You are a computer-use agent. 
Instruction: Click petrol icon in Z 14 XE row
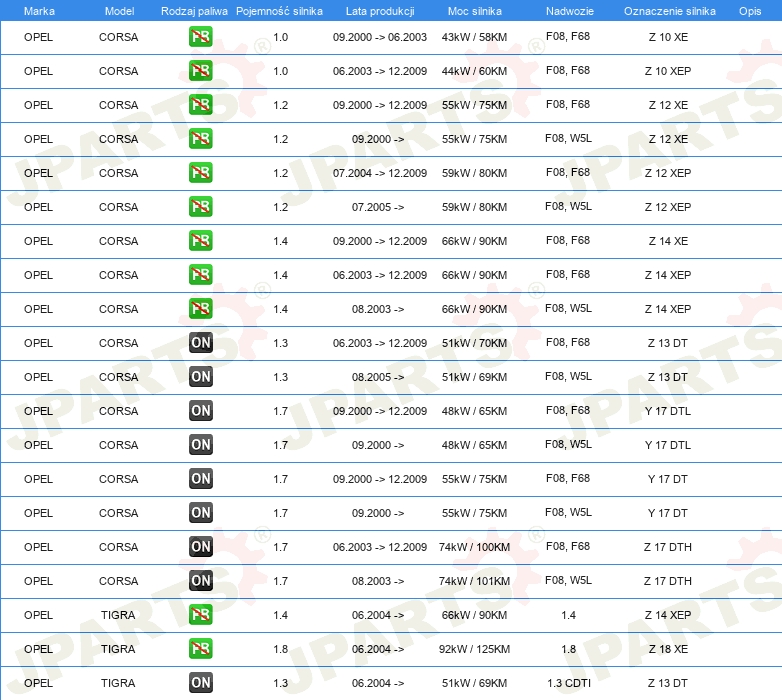point(200,241)
